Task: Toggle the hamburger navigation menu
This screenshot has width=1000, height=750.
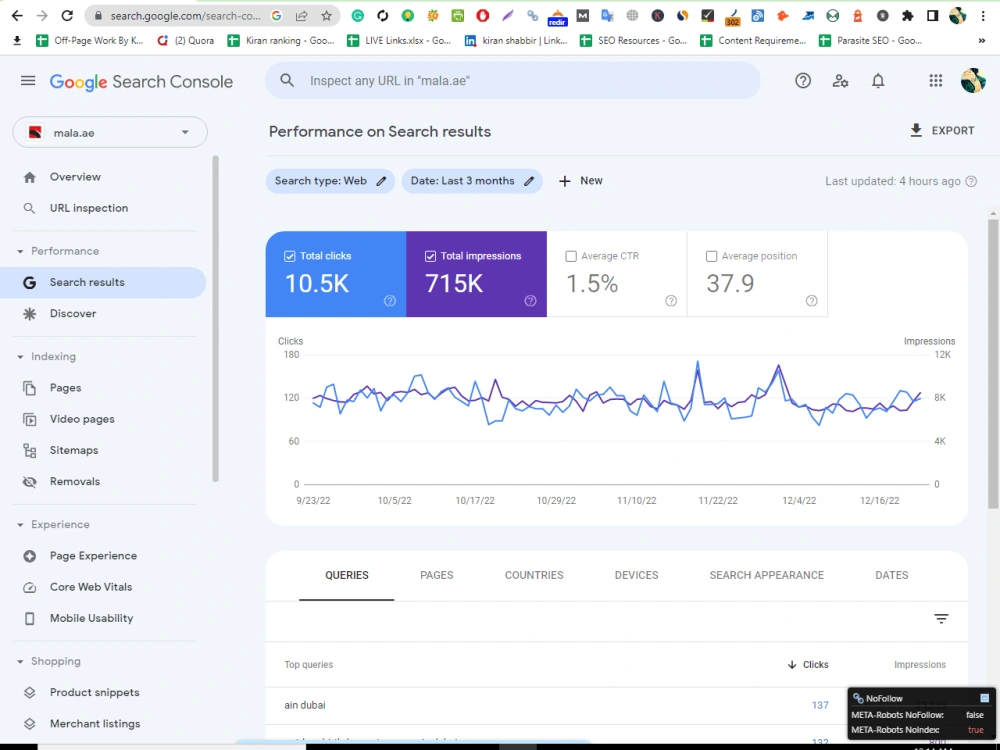Action: [28, 81]
